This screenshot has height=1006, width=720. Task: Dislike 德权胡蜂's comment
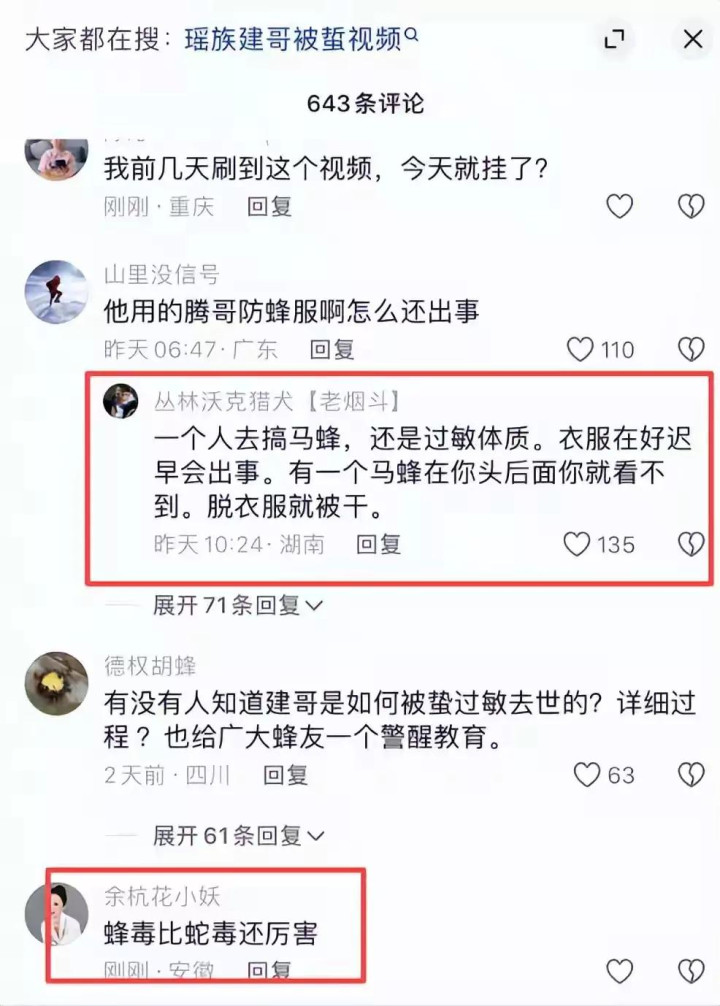pyautogui.click(x=691, y=774)
